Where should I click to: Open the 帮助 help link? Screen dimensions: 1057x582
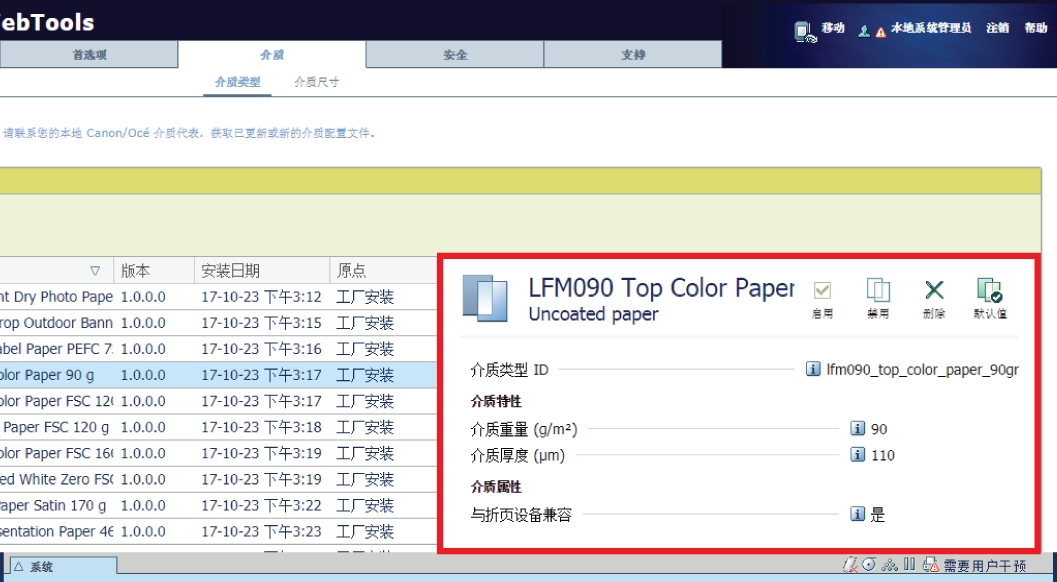coord(1036,28)
